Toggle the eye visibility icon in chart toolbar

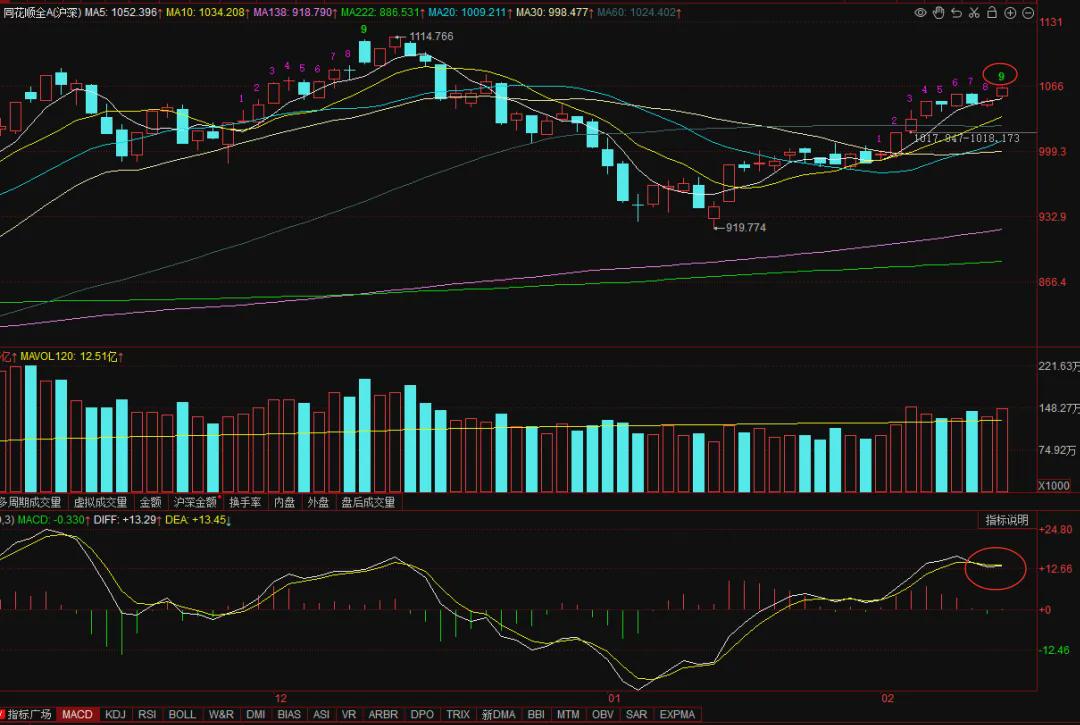pyautogui.click(x=920, y=13)
